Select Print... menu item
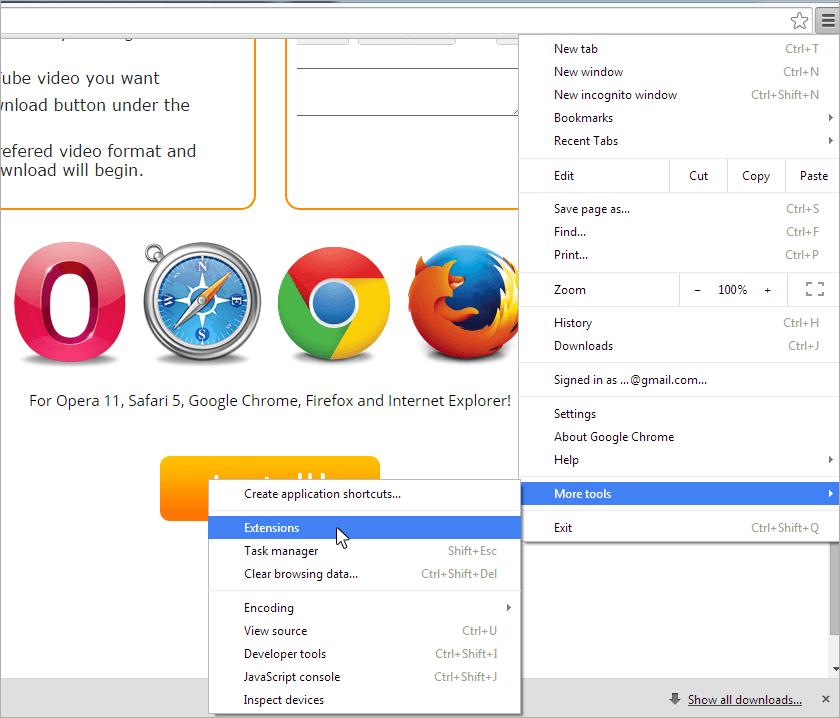 coord(679,255)
